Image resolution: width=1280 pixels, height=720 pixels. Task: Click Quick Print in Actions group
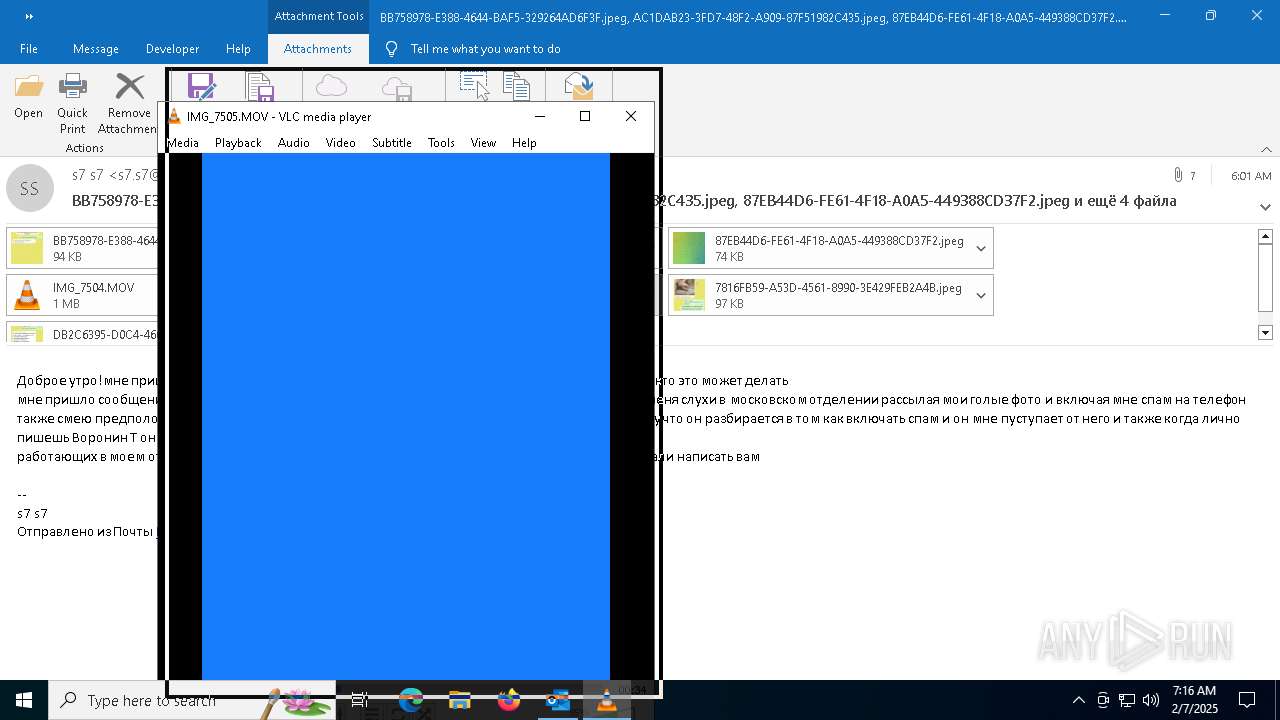pyautogui.click(x=72, y=103)
